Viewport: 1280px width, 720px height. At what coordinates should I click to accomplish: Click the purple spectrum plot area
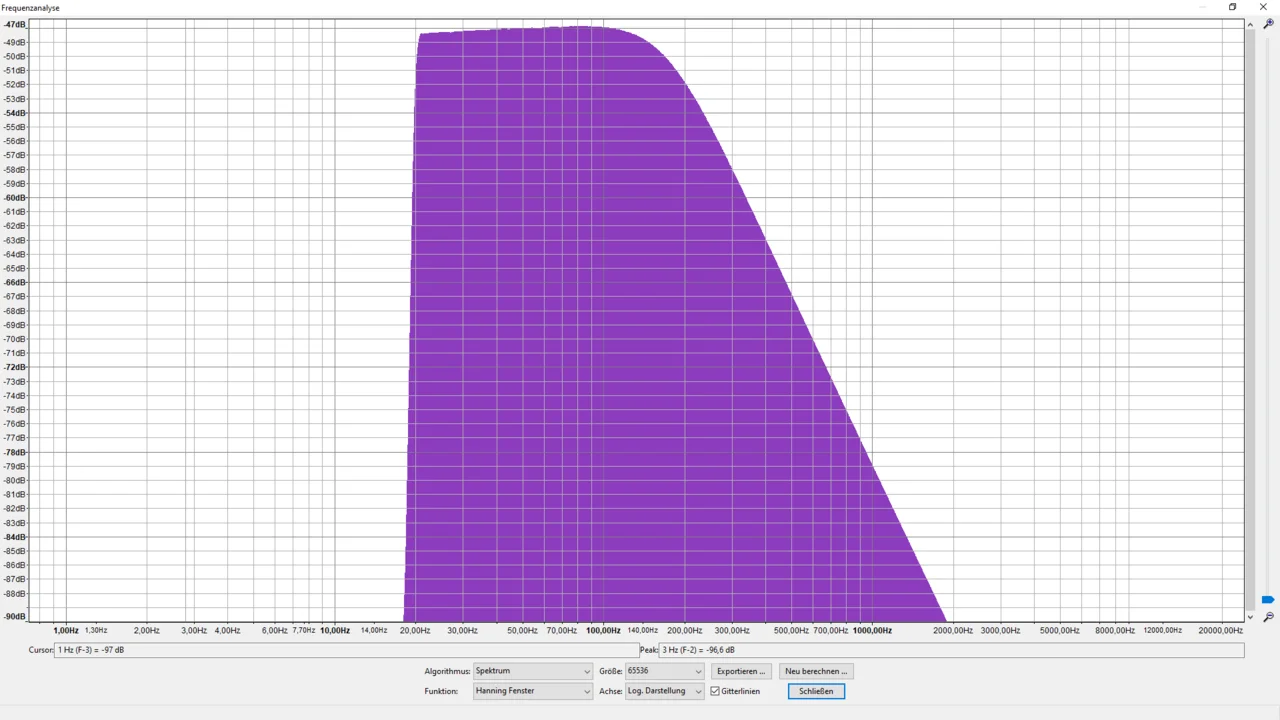[600, 350]
